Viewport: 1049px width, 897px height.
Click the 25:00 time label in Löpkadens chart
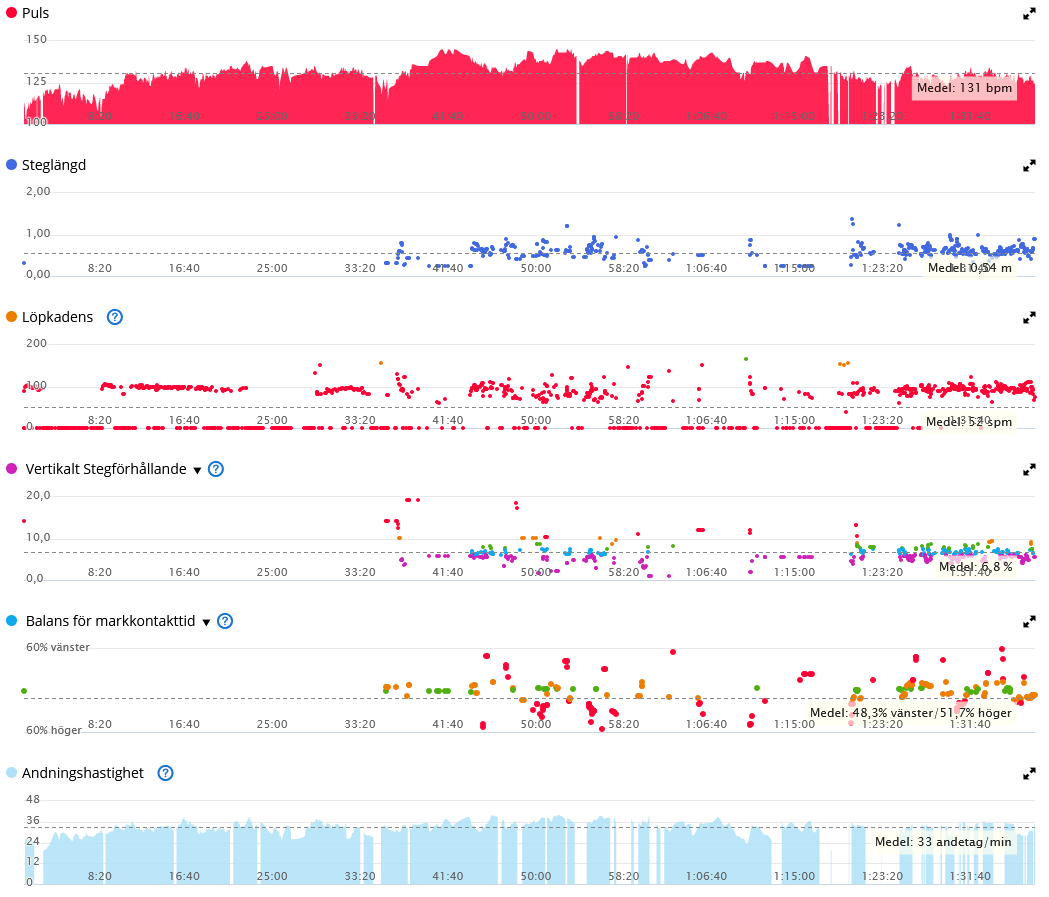(272, 420)
